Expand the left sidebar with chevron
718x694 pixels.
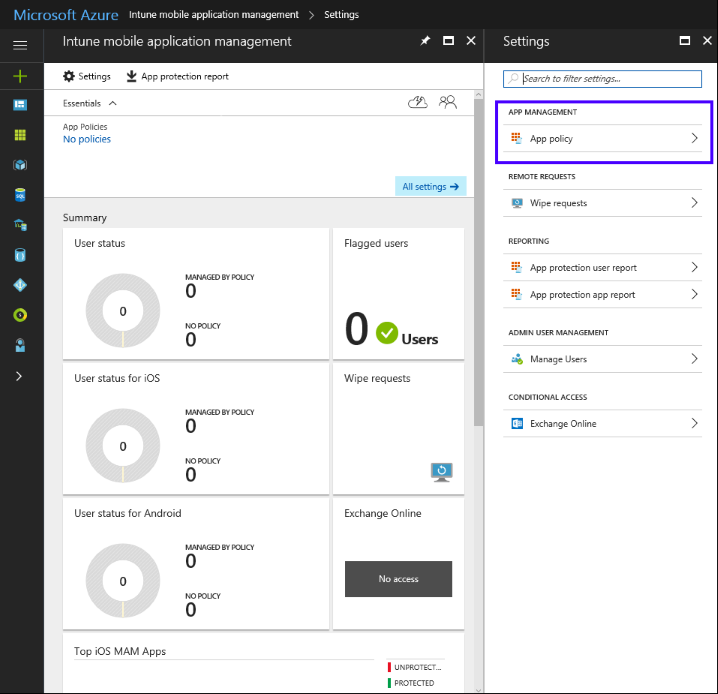20,376
